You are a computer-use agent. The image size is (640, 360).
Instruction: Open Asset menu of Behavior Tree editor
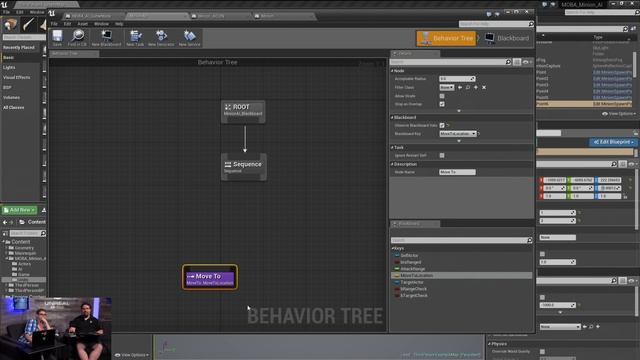82,24
